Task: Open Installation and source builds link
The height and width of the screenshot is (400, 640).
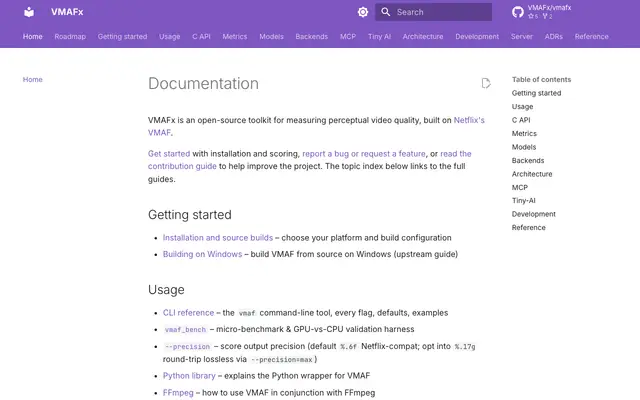Action: pyautogui.click(x=218, y=238)
